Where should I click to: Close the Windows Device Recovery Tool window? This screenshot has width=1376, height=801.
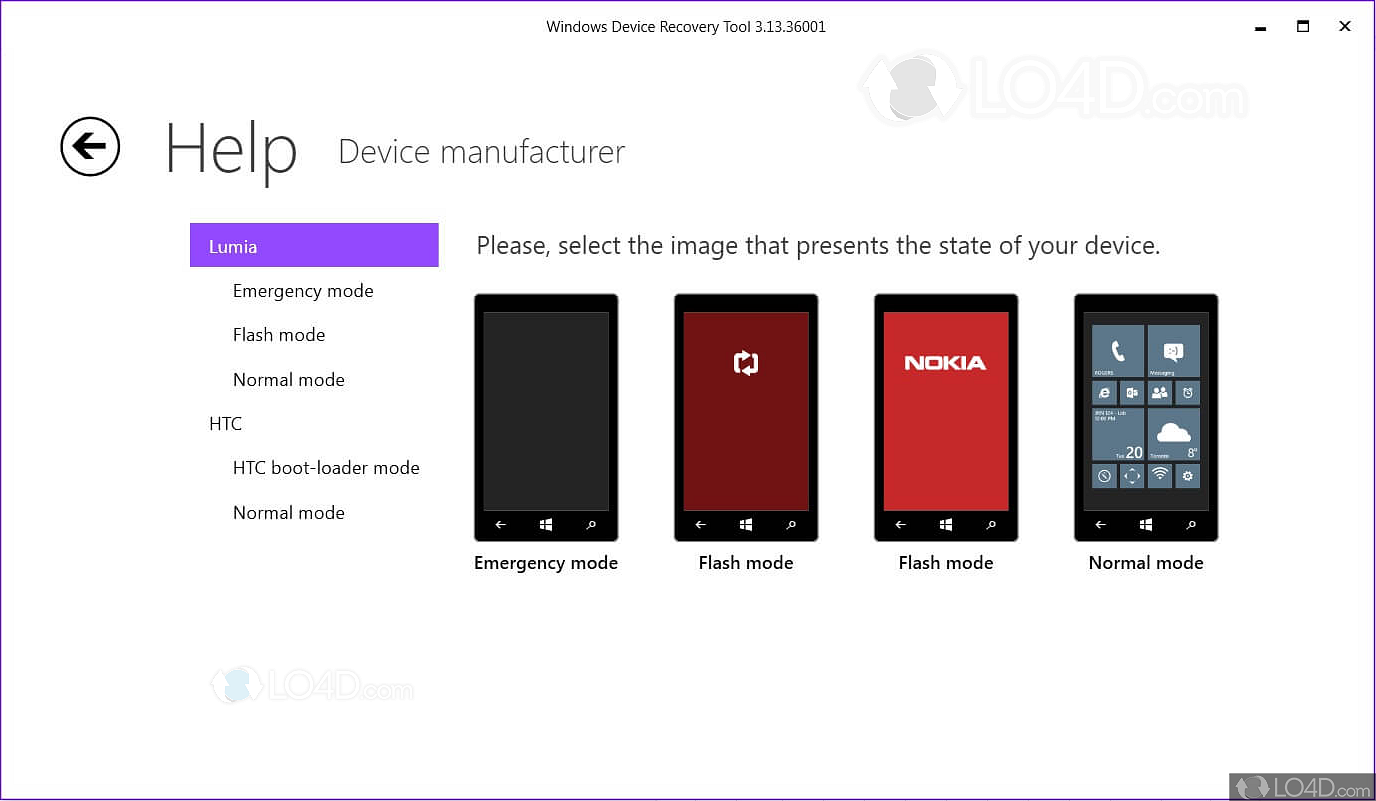[x=1346, y=27]
